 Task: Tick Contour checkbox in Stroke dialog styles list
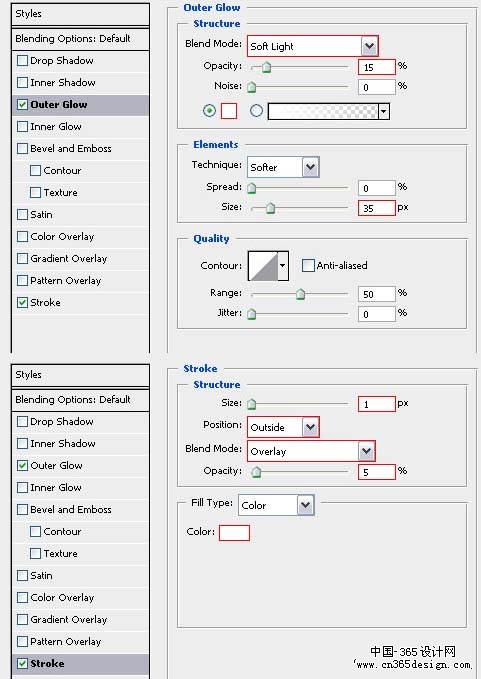tap(36, 531)
